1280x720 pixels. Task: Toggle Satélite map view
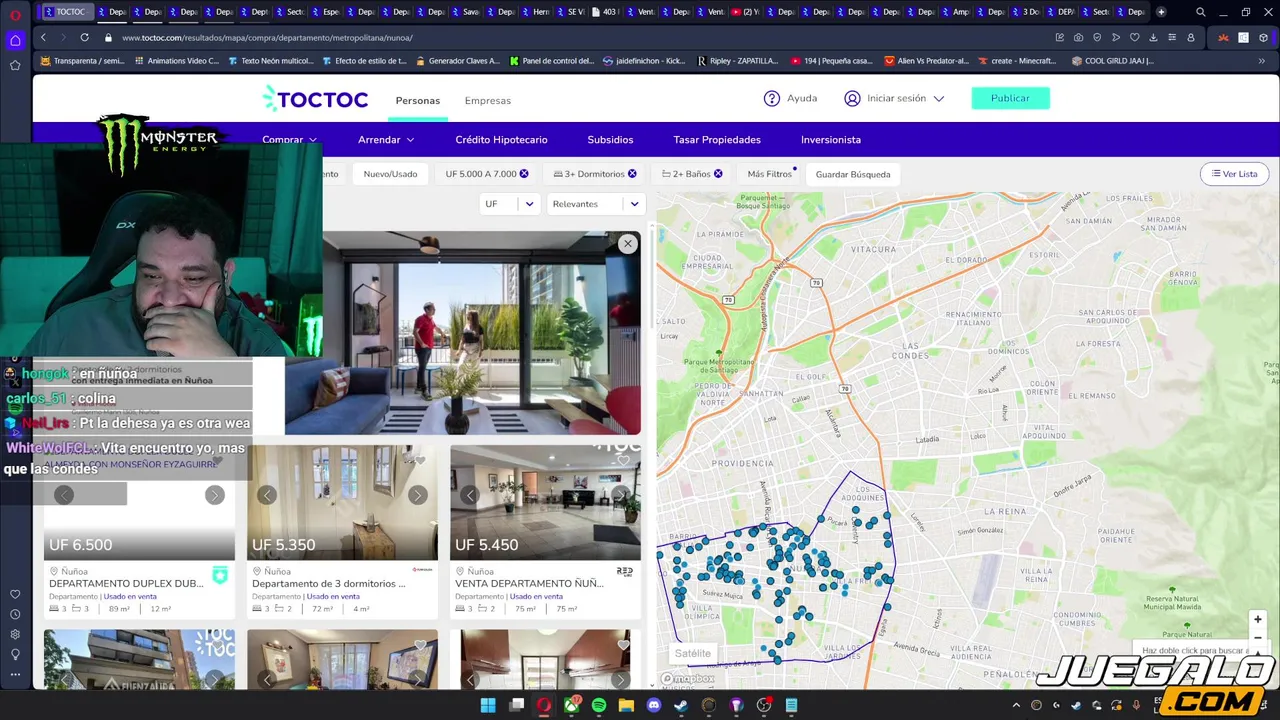(x=692, y=654)
